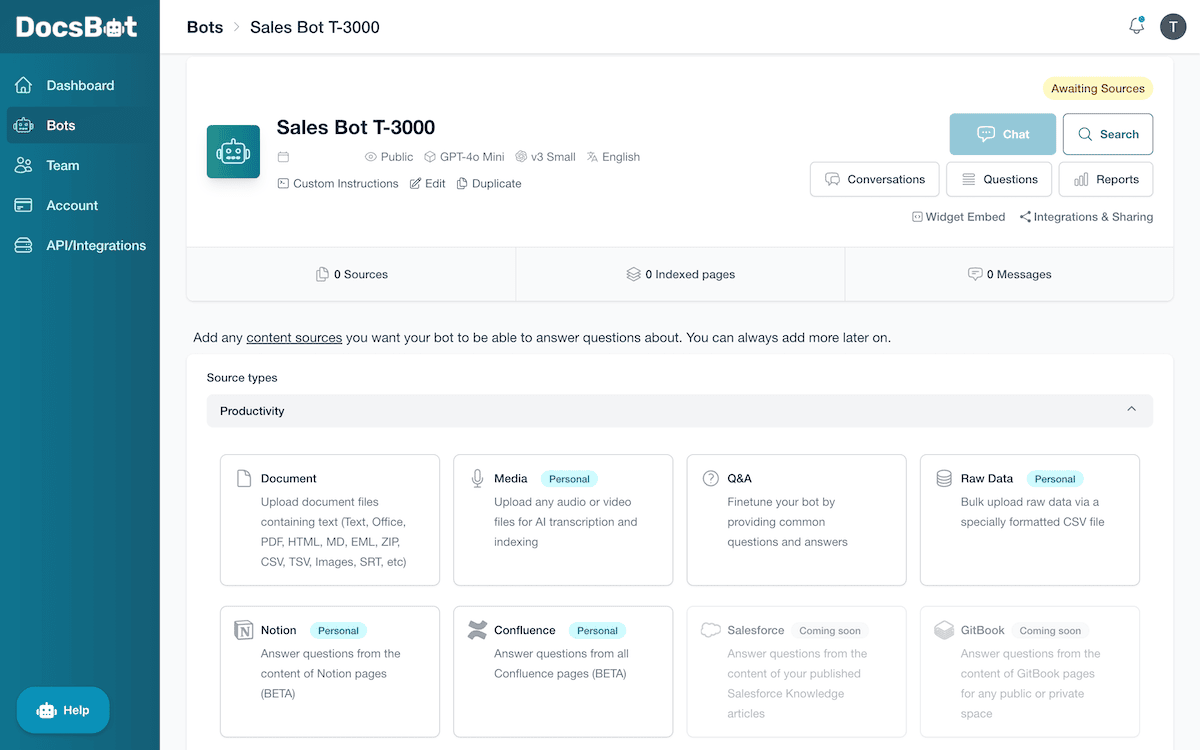1200x750 pixels.
Task: Click the Document file icon
Action: tap(244, 479)
